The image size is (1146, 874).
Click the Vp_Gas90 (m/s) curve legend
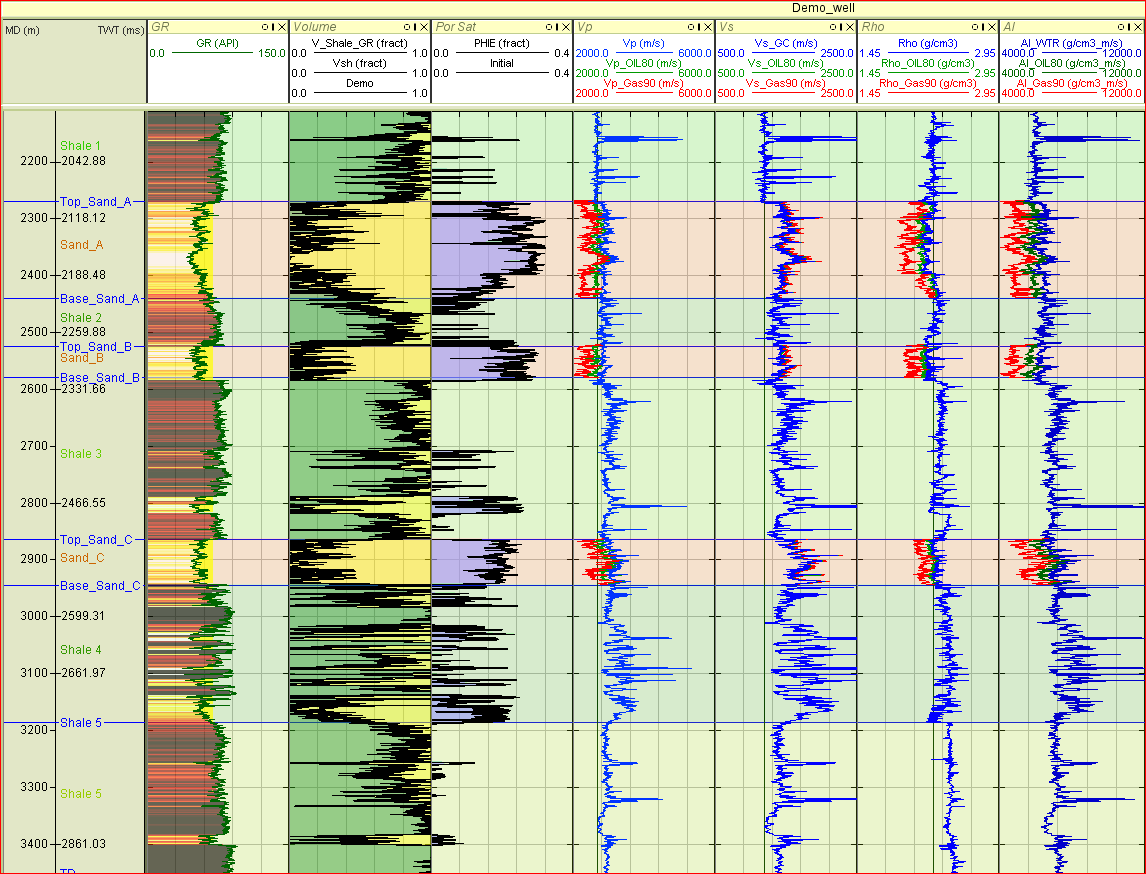pyautogui.click(x=643, y=84)
